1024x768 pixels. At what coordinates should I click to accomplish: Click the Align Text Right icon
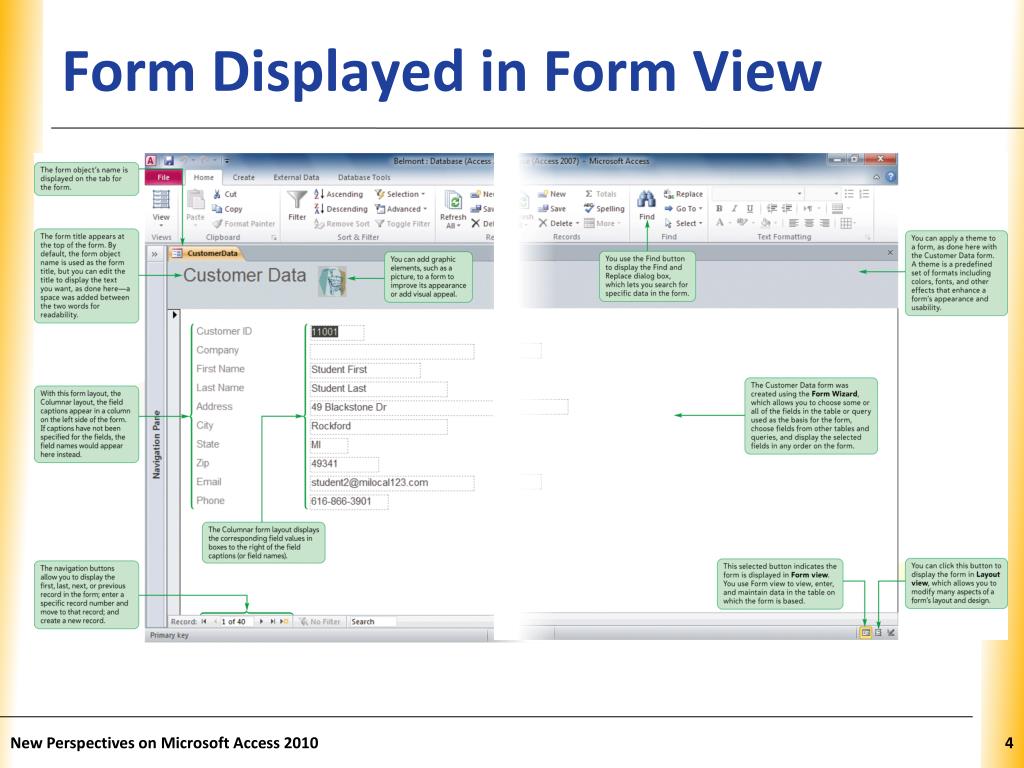(825, 223)
